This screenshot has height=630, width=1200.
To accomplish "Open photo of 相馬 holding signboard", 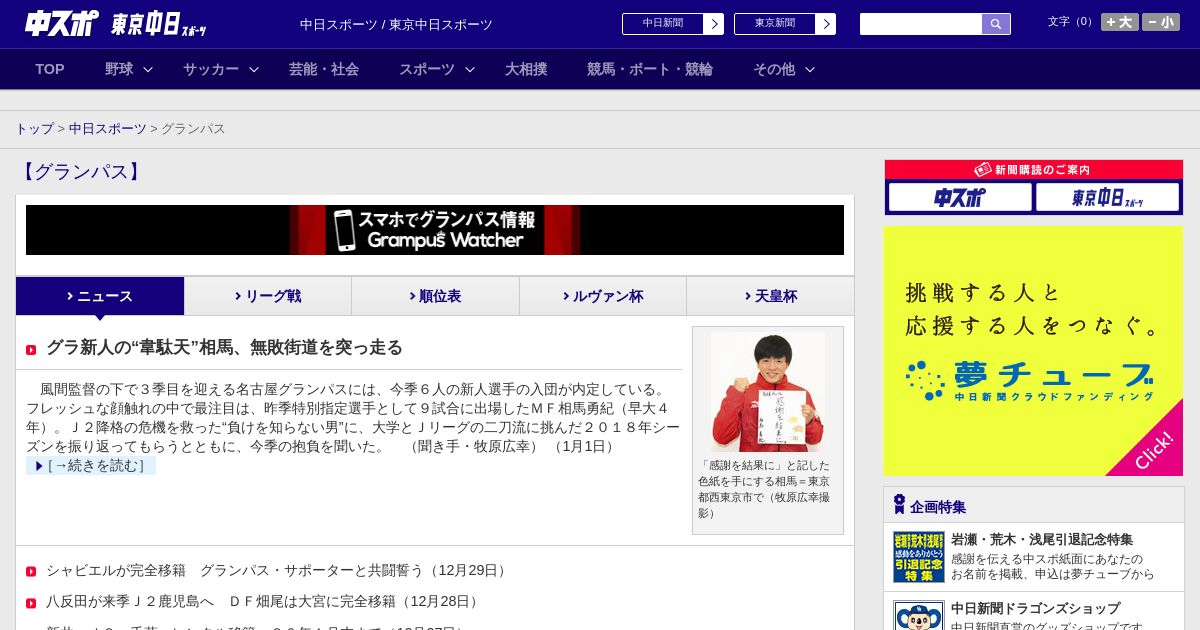I will pyautogui.click(x=768, y=392).
